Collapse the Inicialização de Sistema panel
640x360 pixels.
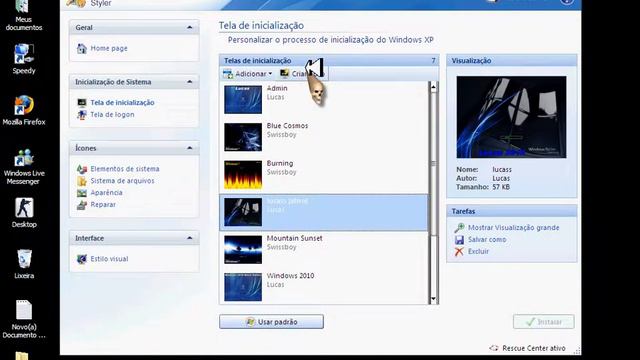[x=189, y=82]
